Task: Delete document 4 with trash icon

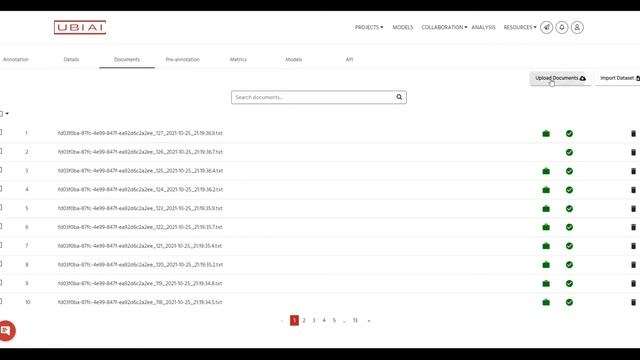Action: point(633,190)
